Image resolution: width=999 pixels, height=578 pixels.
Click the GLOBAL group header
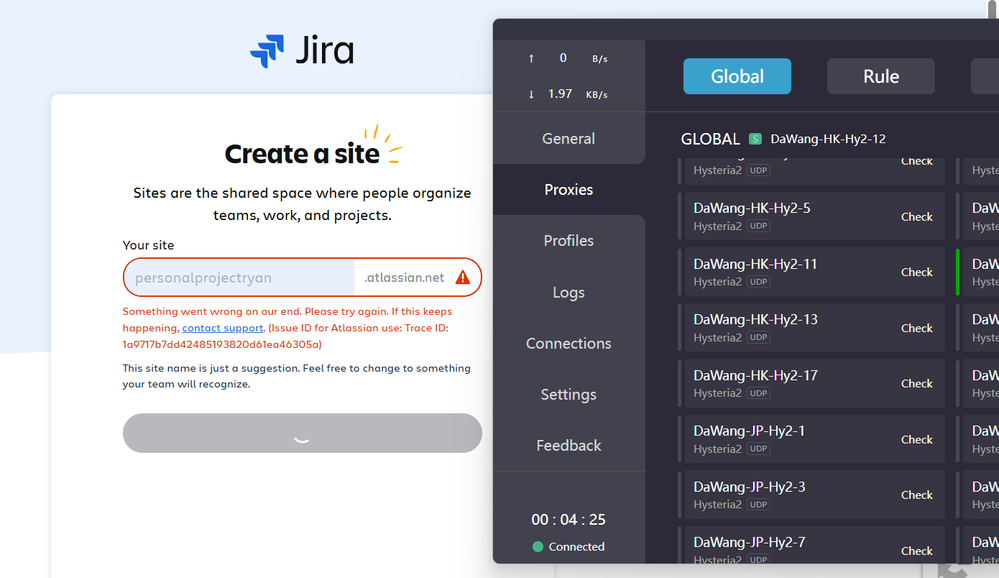coord(710,139)
